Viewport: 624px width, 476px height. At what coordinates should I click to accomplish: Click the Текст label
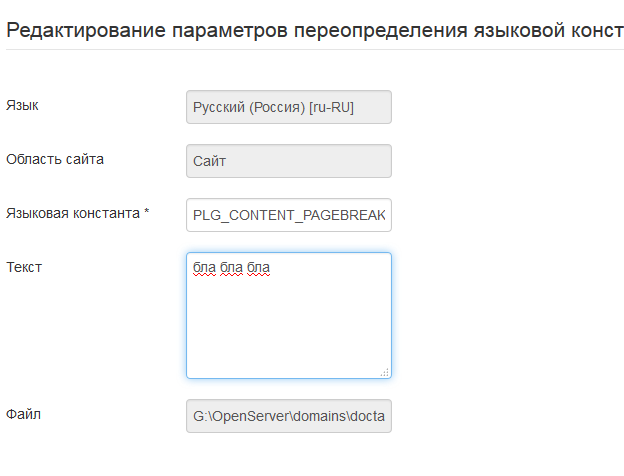[x=24, y=267]
